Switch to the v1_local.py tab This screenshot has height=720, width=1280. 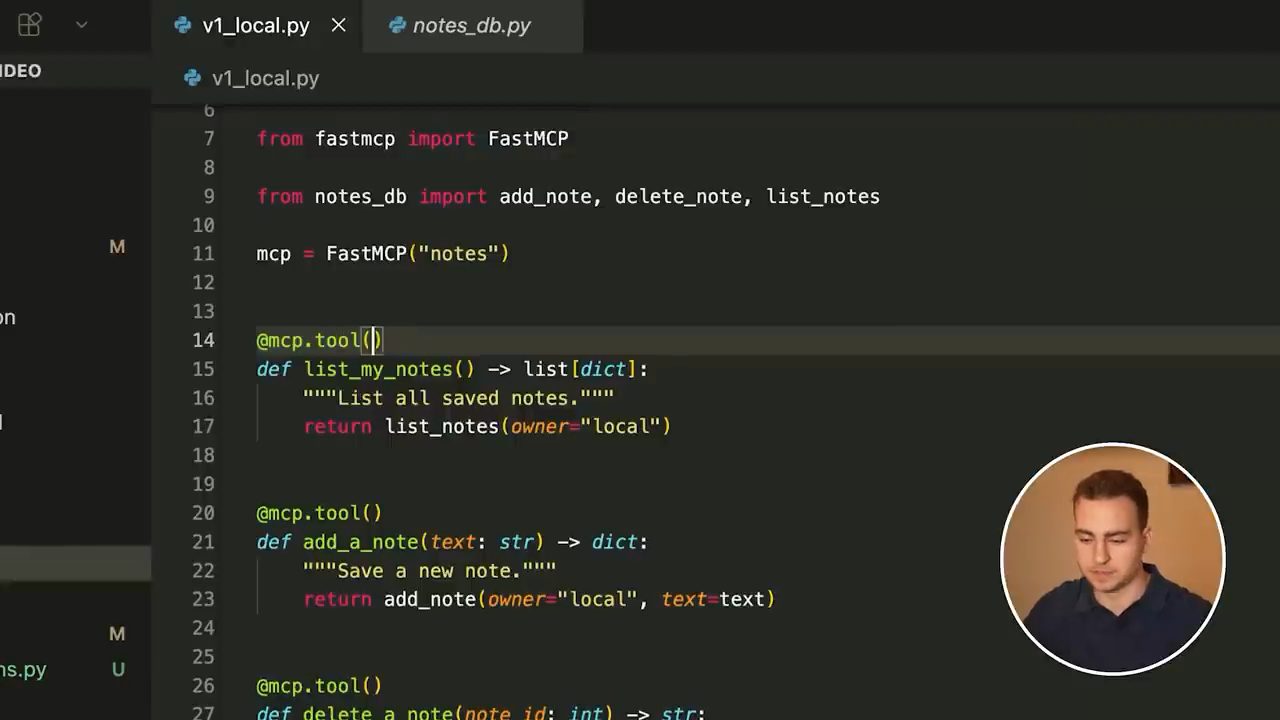[256, 26]
